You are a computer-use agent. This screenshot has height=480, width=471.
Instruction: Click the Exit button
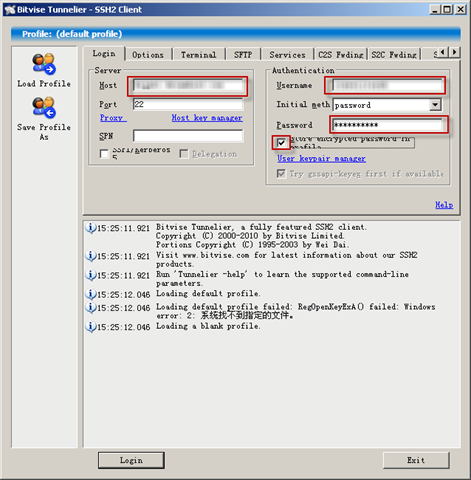click(x=416, y=460)
